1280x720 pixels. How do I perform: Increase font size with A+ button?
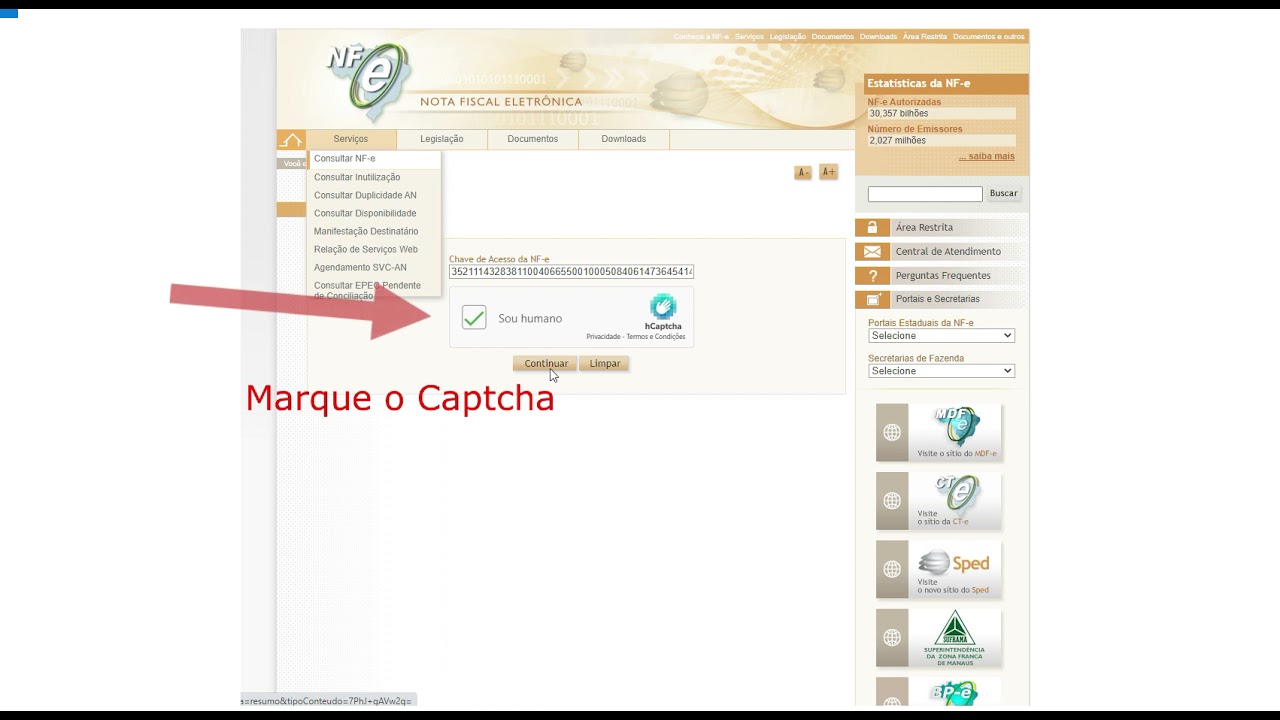point(828,172)
